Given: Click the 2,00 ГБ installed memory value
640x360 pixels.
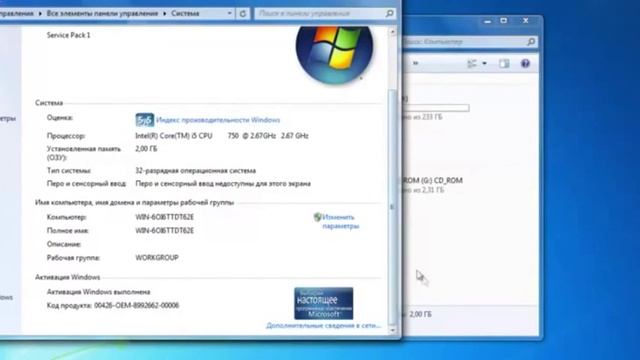Looking at the screenshot, I should (x=146, y=149).
